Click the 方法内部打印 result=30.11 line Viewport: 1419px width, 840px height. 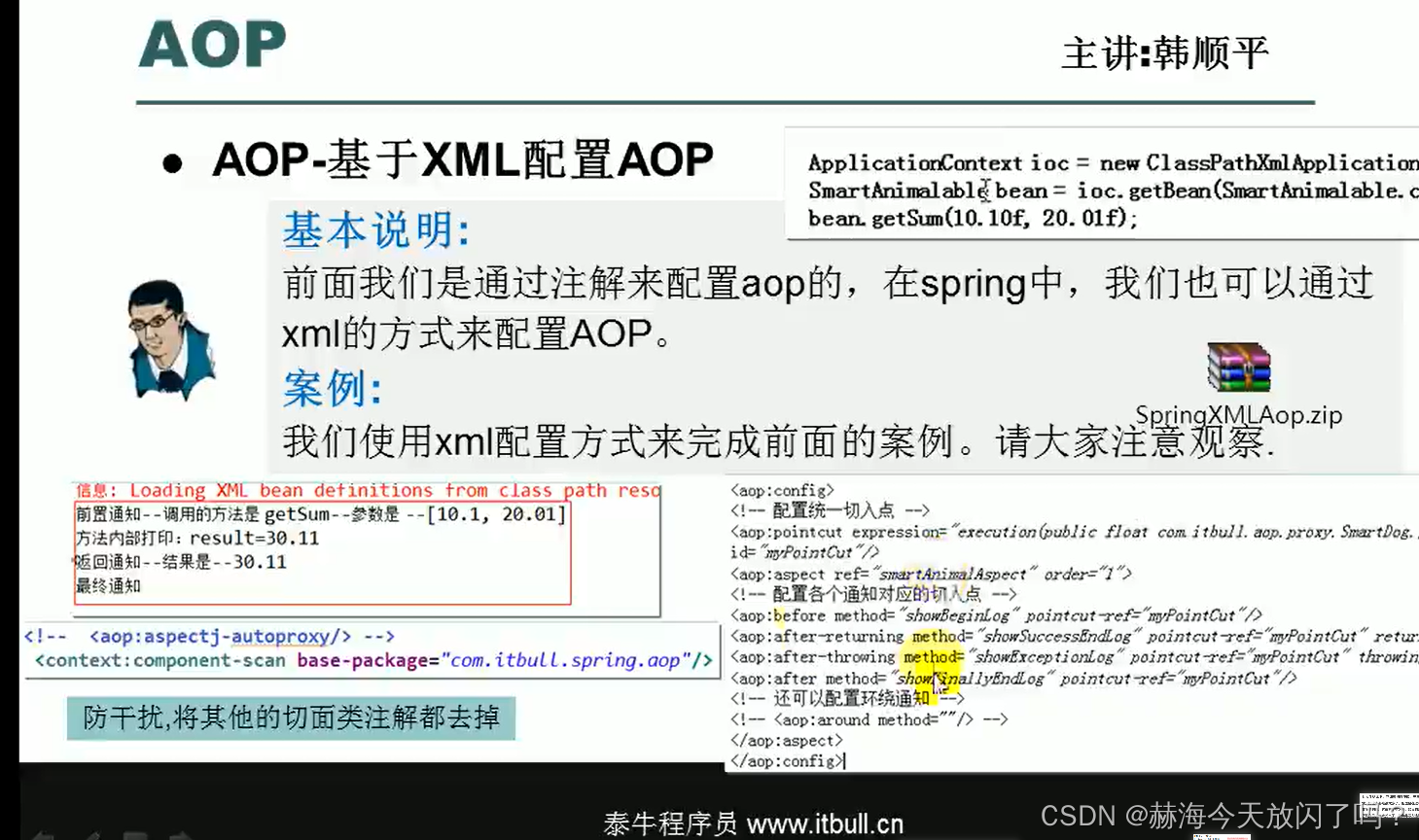[x=197, y=539]
